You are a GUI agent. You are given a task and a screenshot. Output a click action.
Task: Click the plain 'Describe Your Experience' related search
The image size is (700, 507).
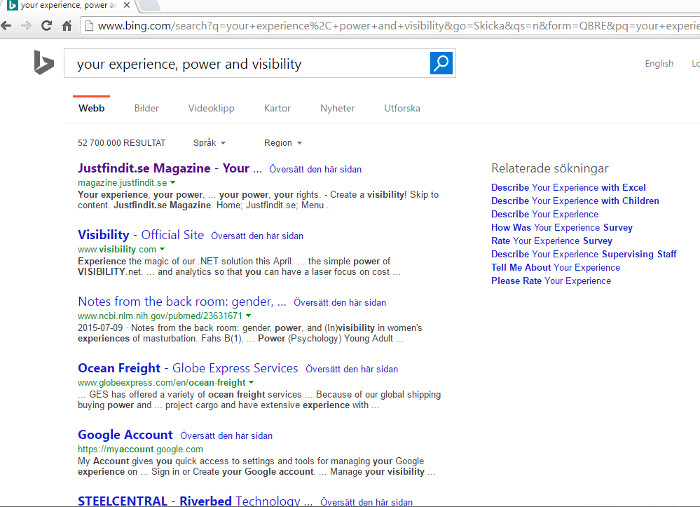(545, 214)
